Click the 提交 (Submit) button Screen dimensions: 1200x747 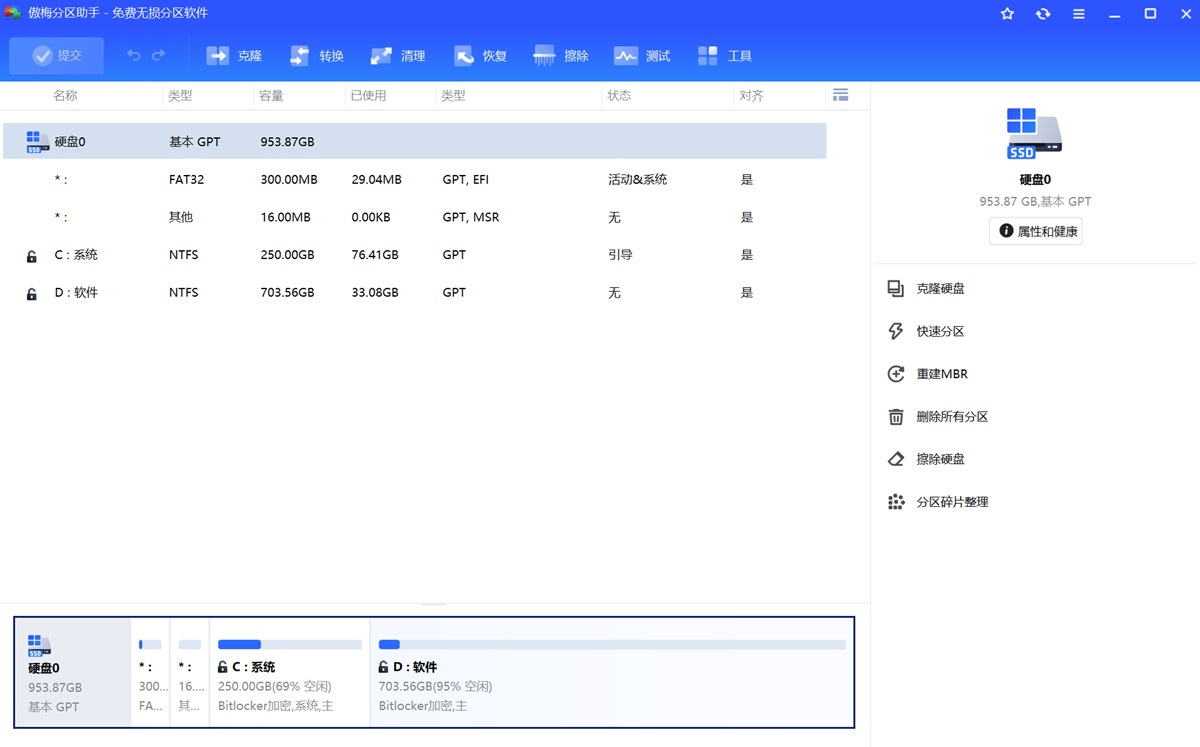pos(57,56)
